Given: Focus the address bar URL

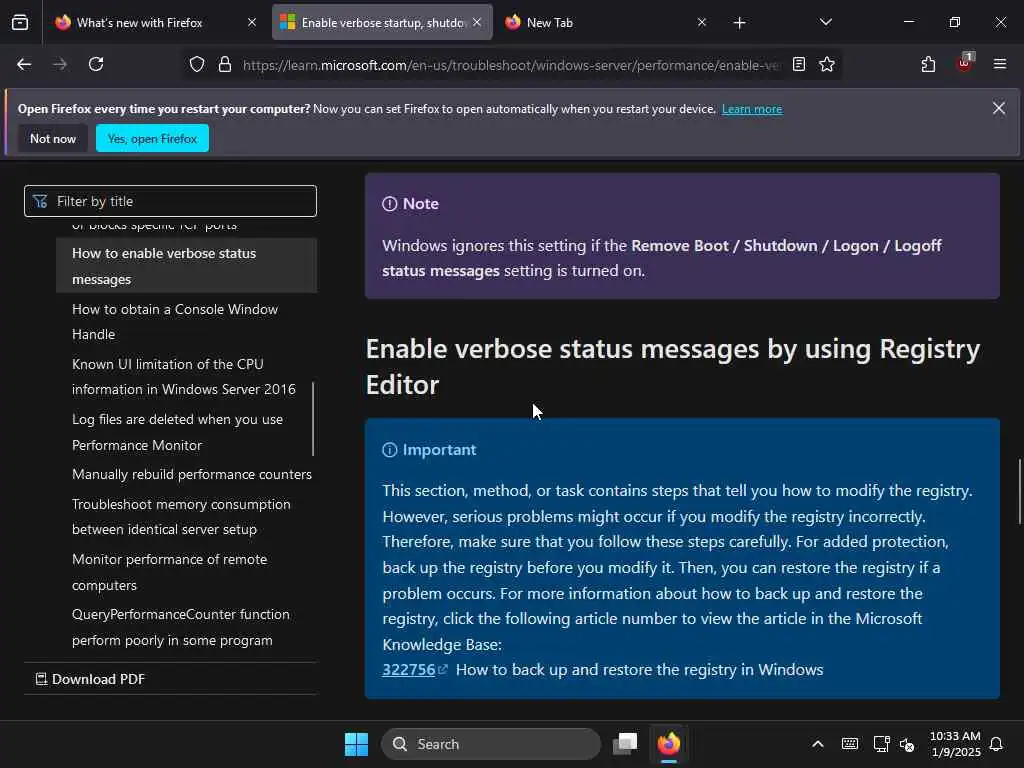Looking at the screenshot, I should (511, 65).
